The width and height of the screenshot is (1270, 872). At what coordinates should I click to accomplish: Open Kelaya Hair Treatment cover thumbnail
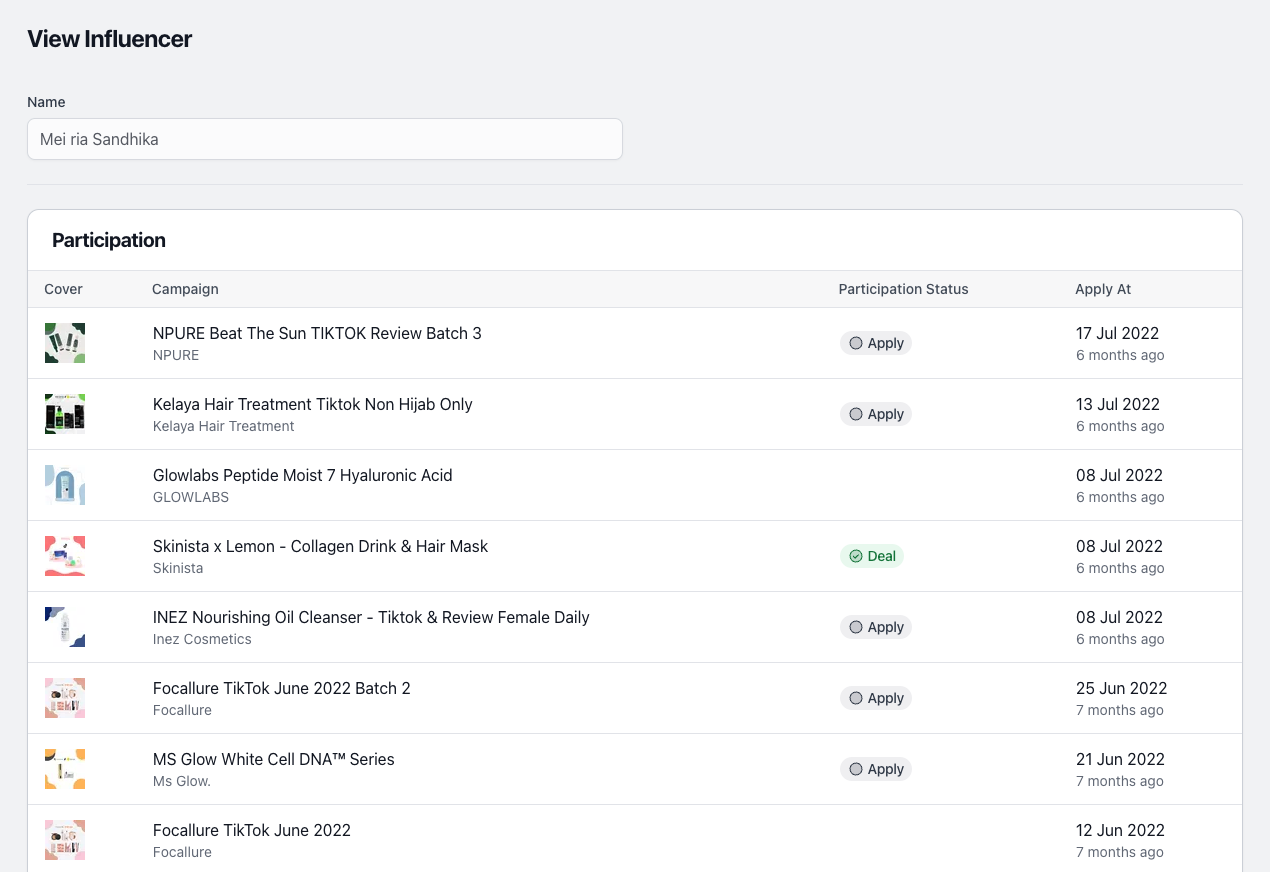coord(65,414)
